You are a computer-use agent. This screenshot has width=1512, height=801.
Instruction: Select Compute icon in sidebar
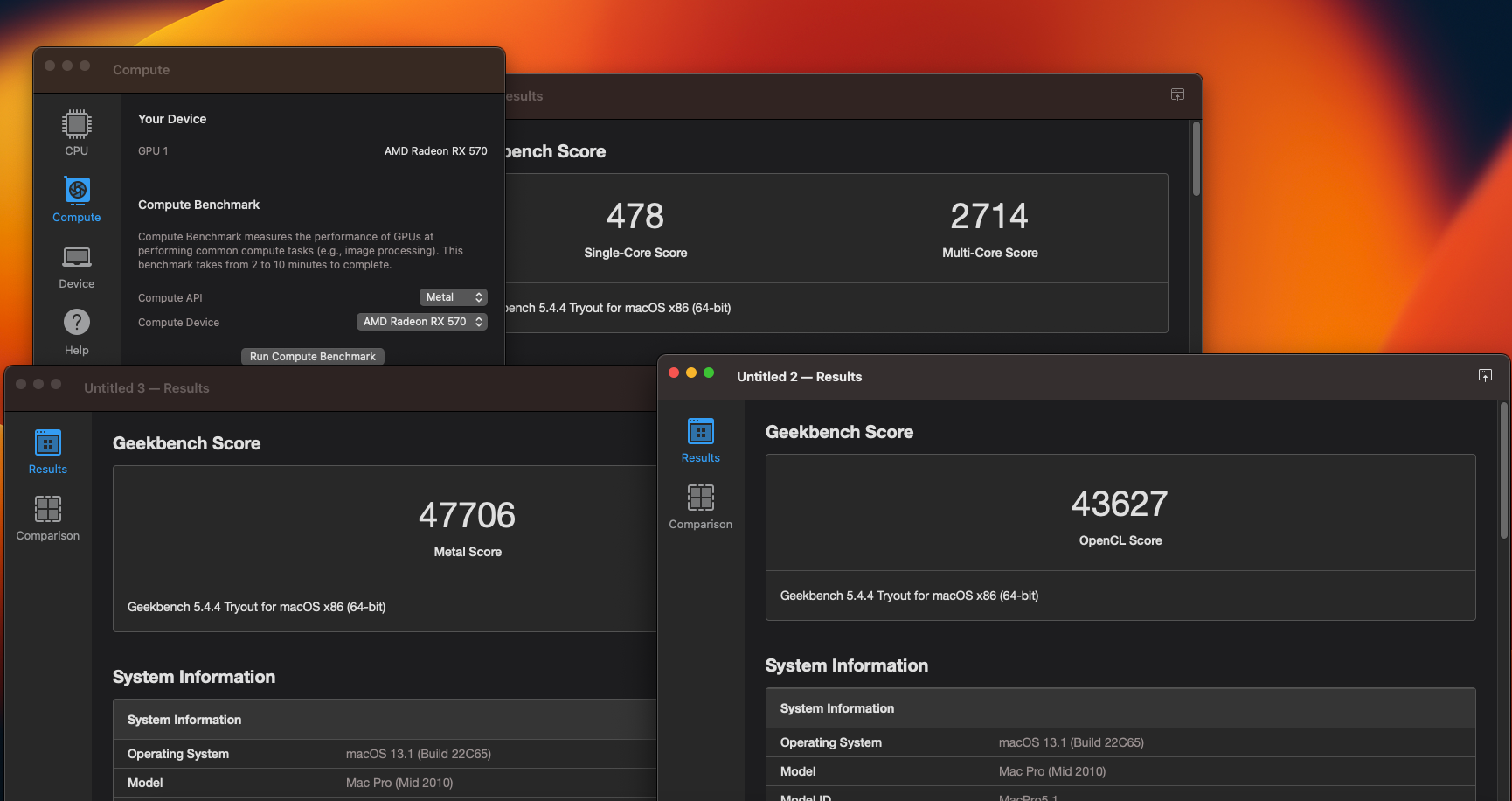coord(77,199)
